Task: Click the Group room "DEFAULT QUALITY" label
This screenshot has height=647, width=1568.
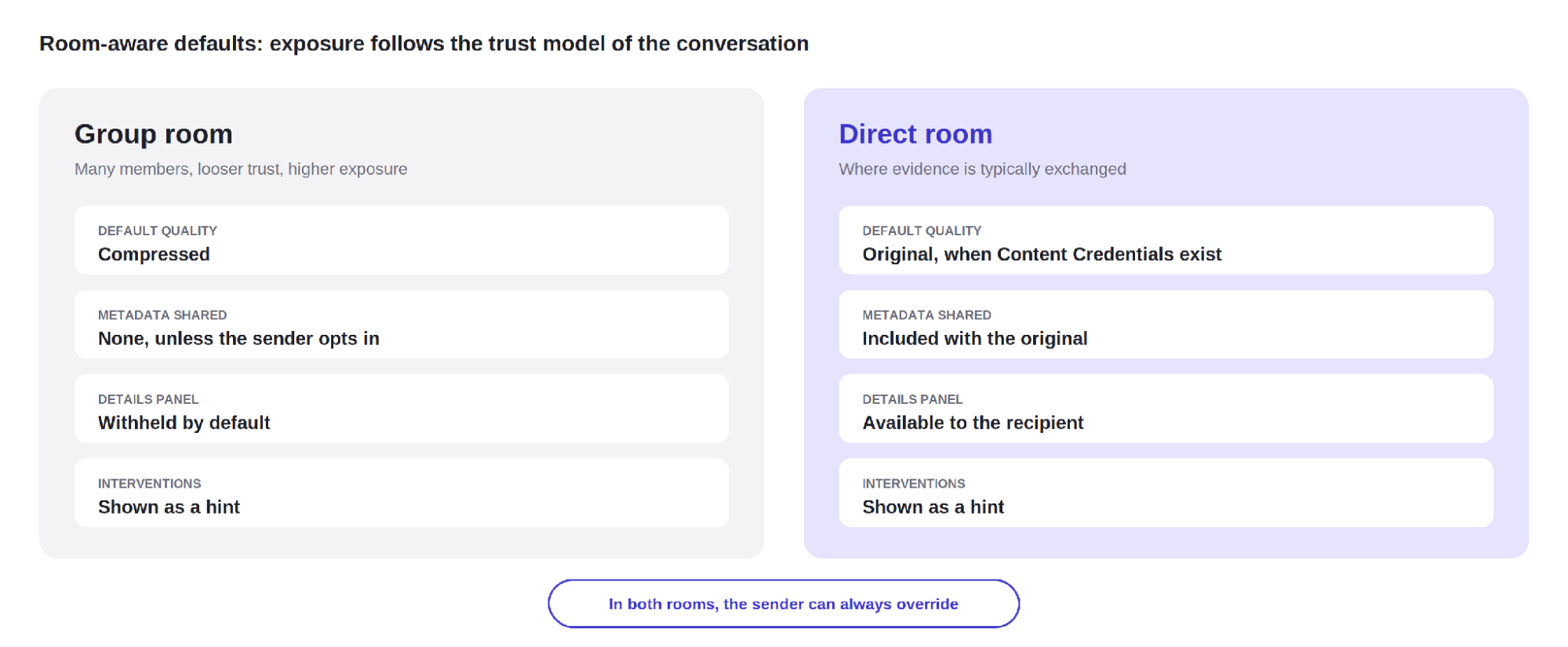Action: point(157,231)
